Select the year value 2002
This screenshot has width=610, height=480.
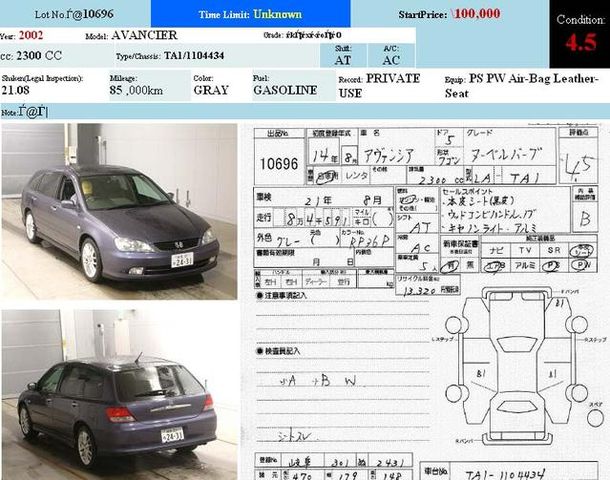coord(31,35)
